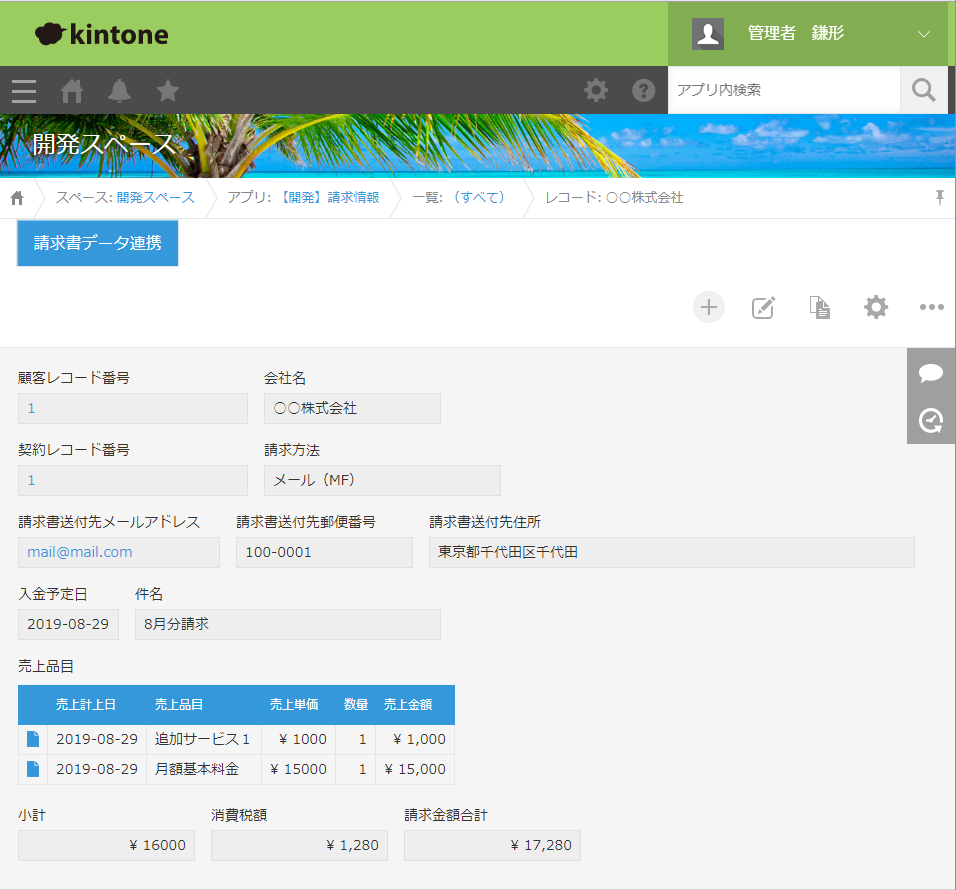Go to portal via home icon in dark toolbar
956x890 pixels.
click(x=72, y=91)
